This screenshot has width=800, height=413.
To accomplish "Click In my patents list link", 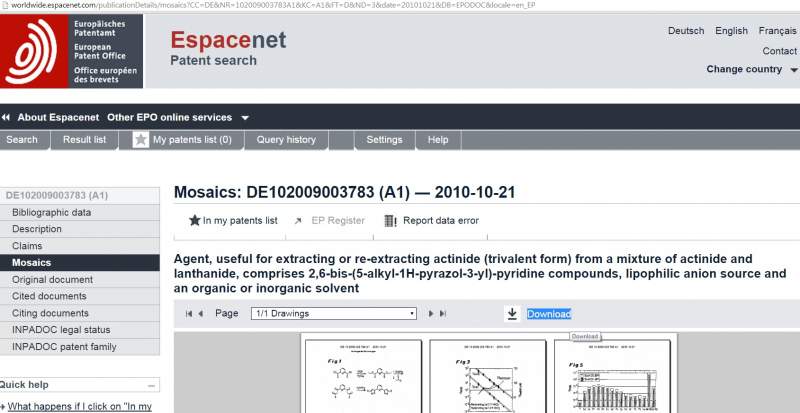I will [x=240, y=221].
